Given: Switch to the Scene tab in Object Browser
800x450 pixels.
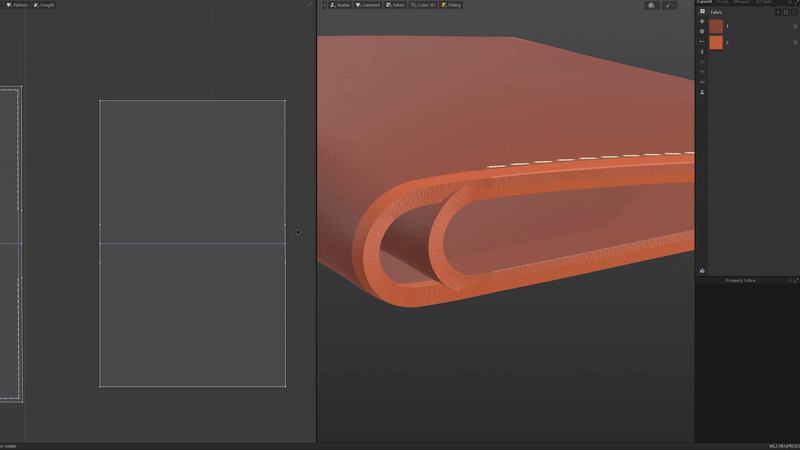Looking at the screenshot, I should tap(722, 2).
